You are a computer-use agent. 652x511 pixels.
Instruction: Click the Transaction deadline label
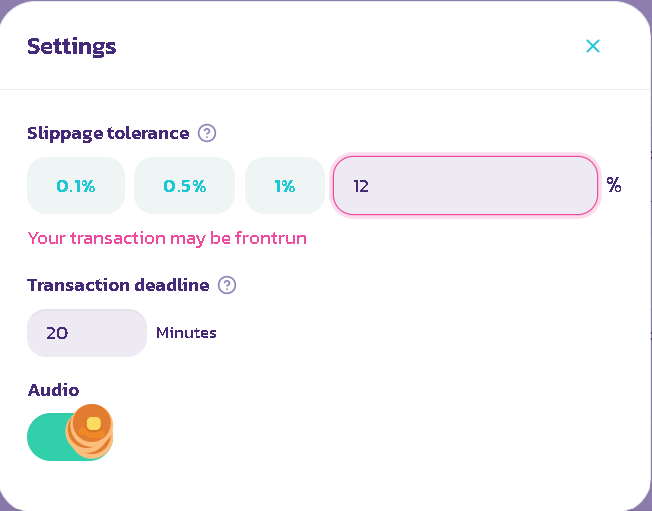coord(118,285)
